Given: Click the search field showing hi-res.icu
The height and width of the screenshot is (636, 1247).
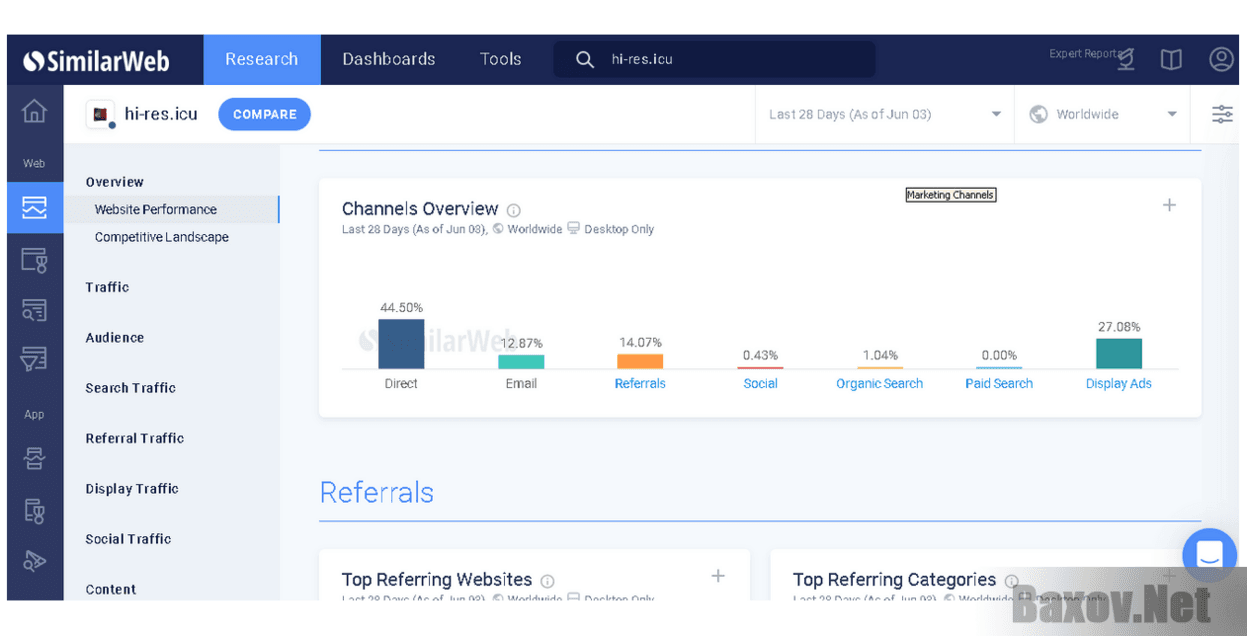Looking at the screenshot, I should tap(714, 59).
